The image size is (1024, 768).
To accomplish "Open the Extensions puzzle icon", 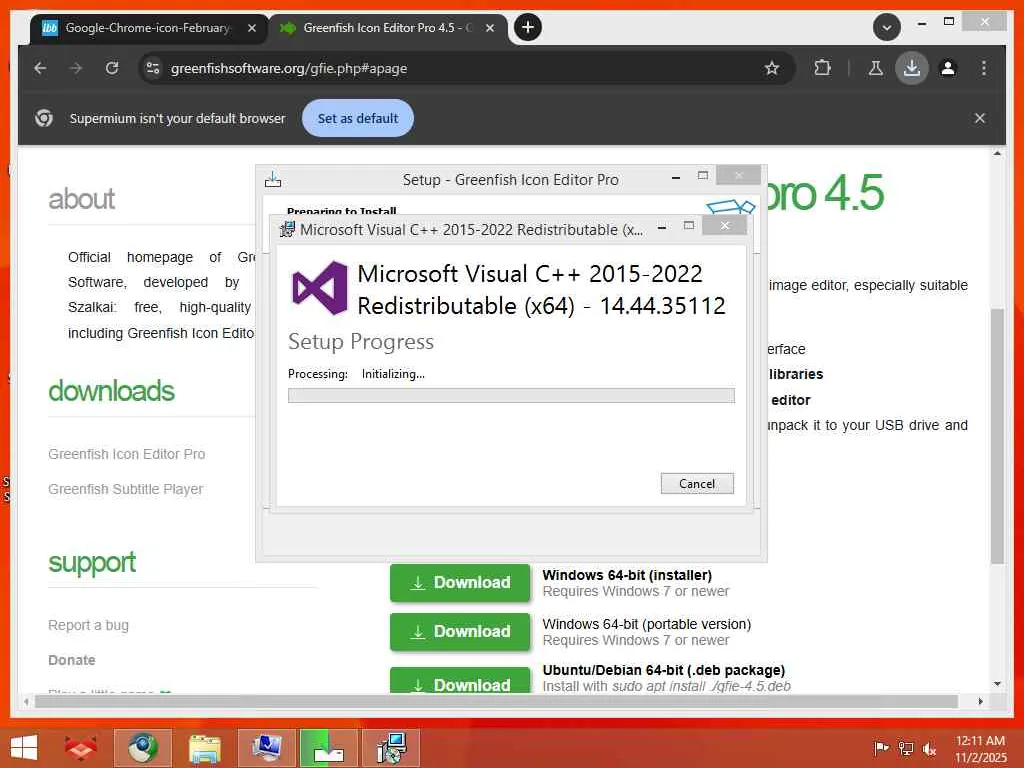I will pos(823,68).
